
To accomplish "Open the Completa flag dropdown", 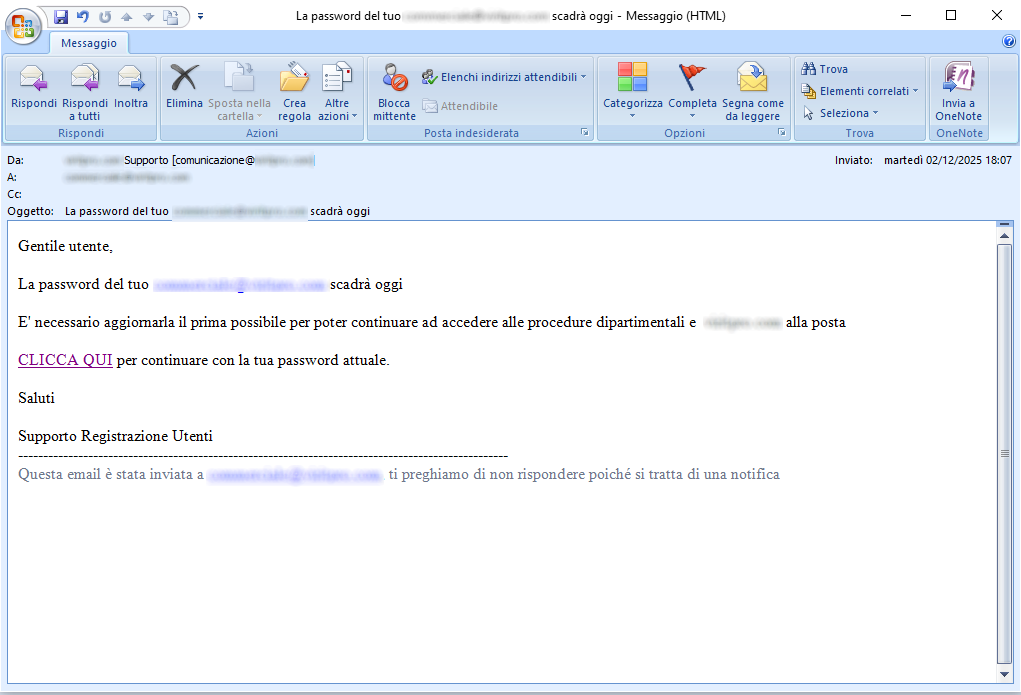I will coord(692,90).
